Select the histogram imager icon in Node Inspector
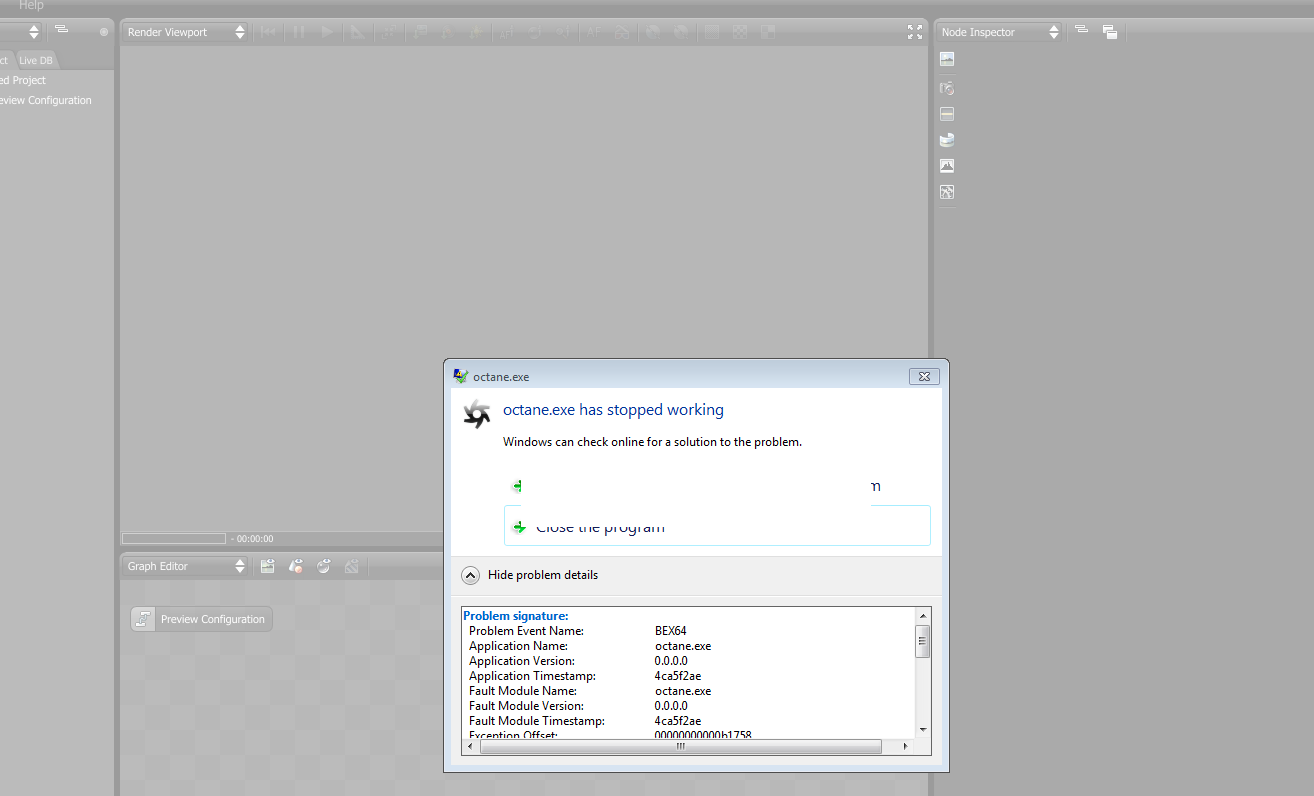1314x796 pixels. click(947, 166)
